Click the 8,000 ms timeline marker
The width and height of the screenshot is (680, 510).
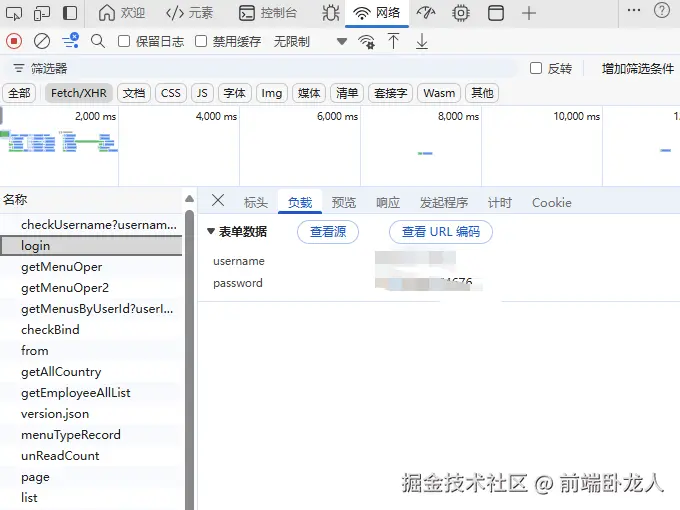click(458, 116)
